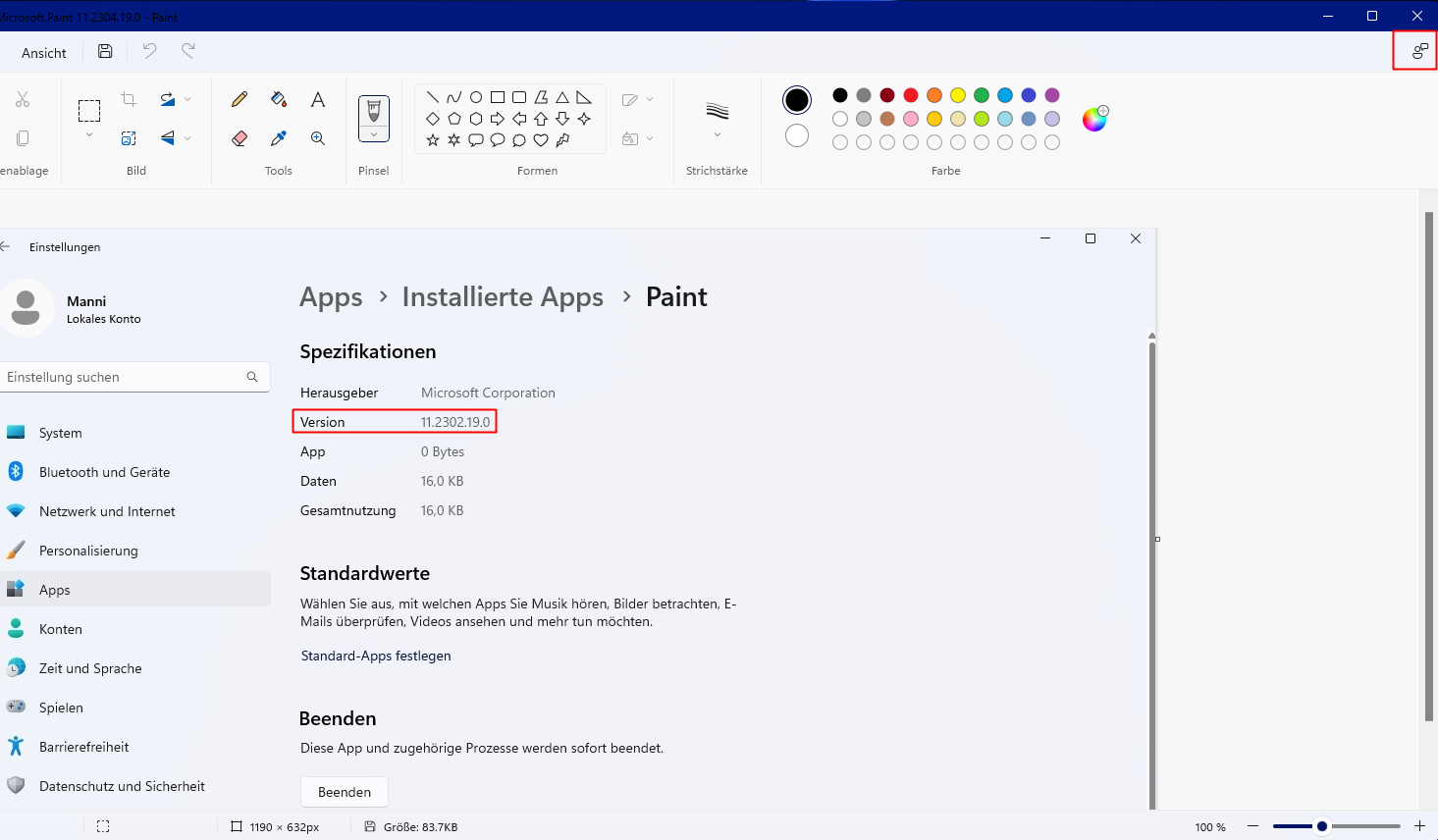The image size is (1438, 840).
Task: Click the back arrow beside Einstellungen
Action: [x=5, y=246]
